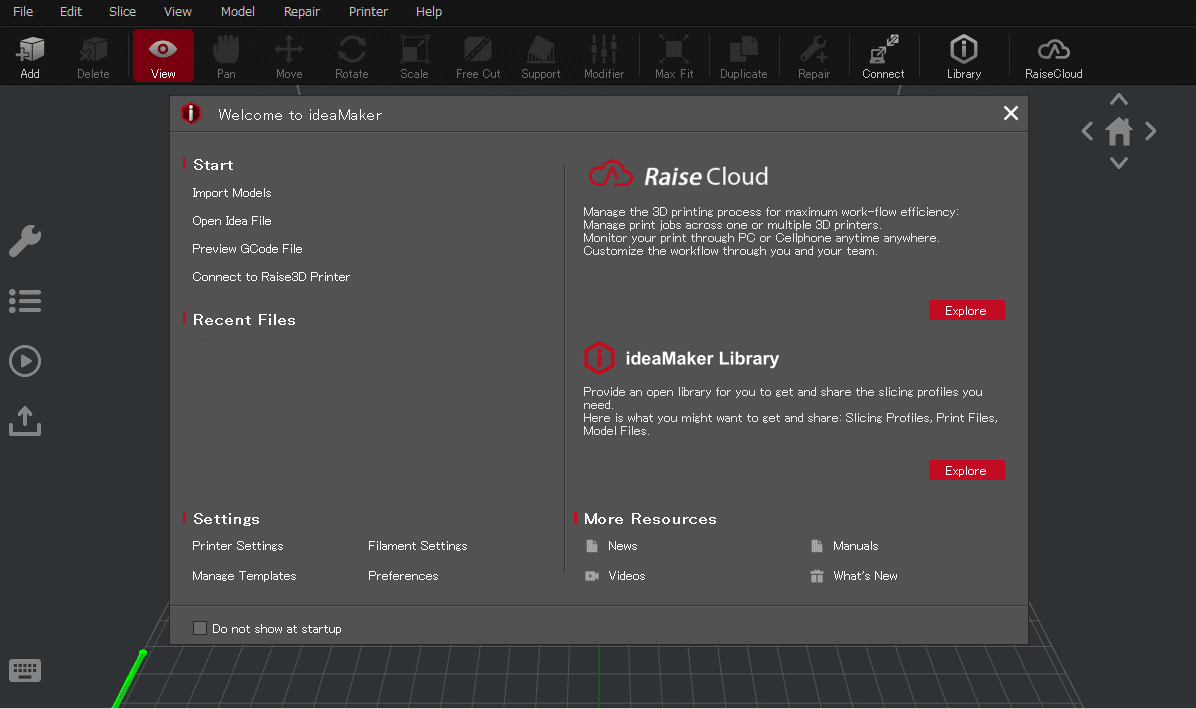Open the Library toolbar icon
Viewport: 1196px width, 709px height.
click(x=963, y=56)
